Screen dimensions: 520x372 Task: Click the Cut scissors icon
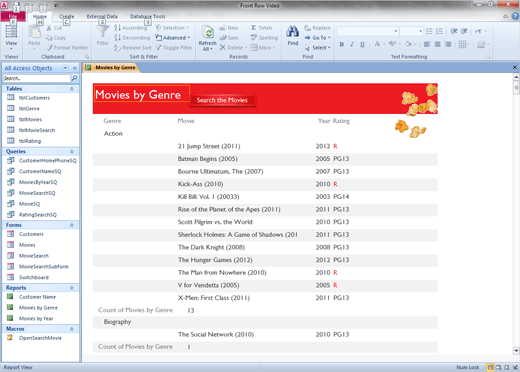49,28
